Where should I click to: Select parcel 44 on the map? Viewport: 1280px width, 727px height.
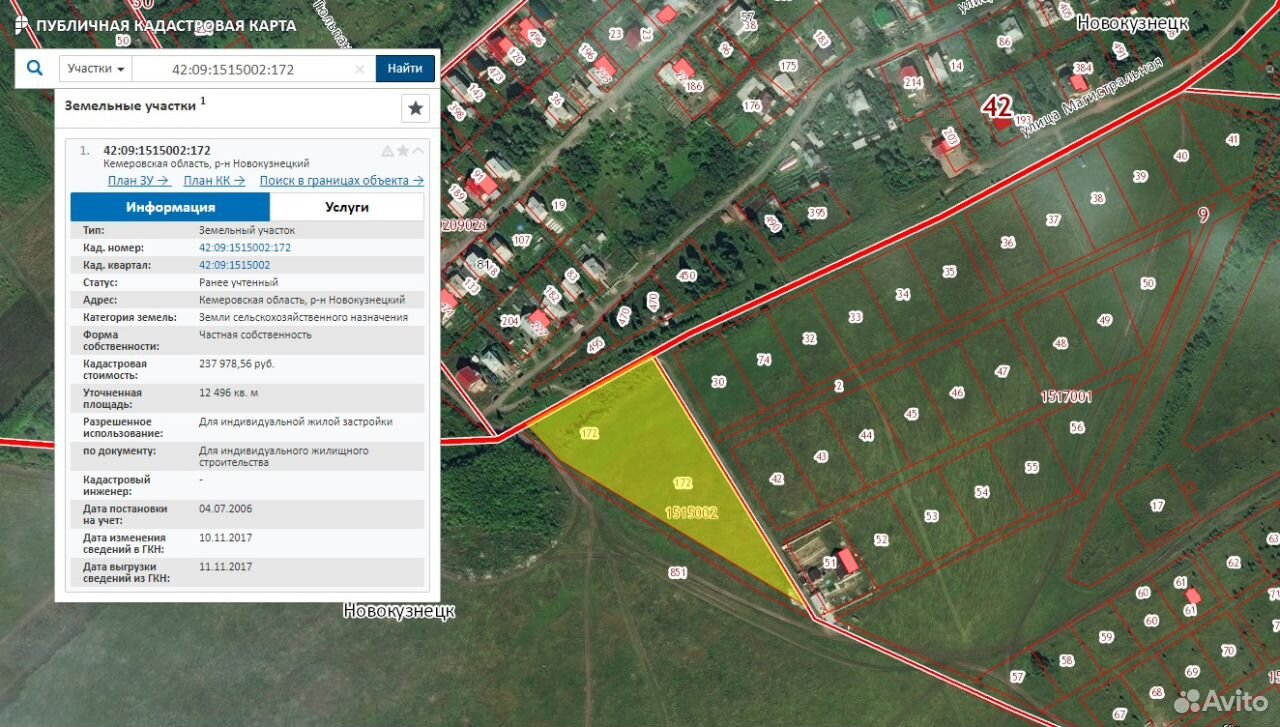click(866, 435)
